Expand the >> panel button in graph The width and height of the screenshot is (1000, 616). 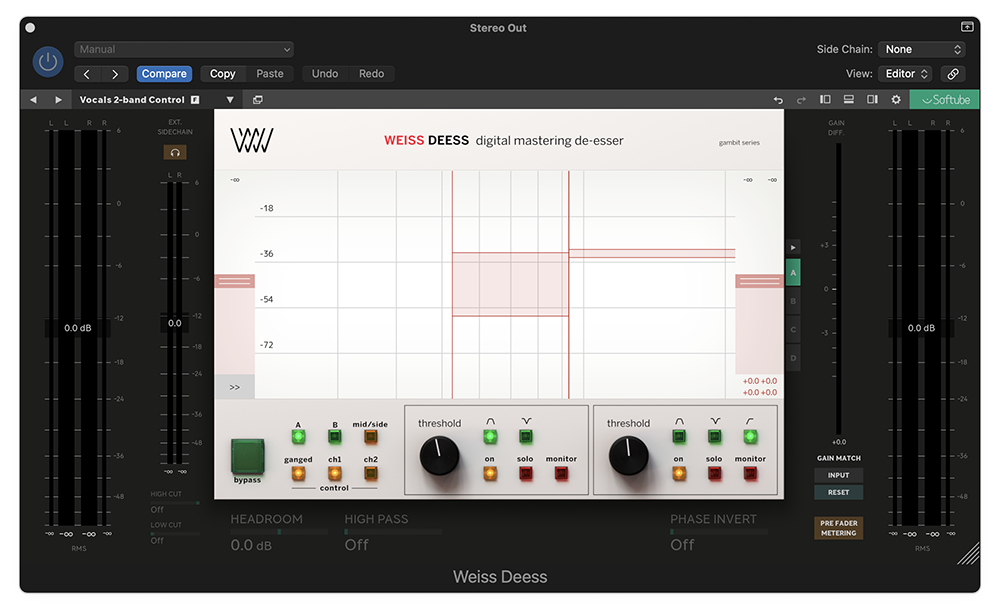(235, 387)
